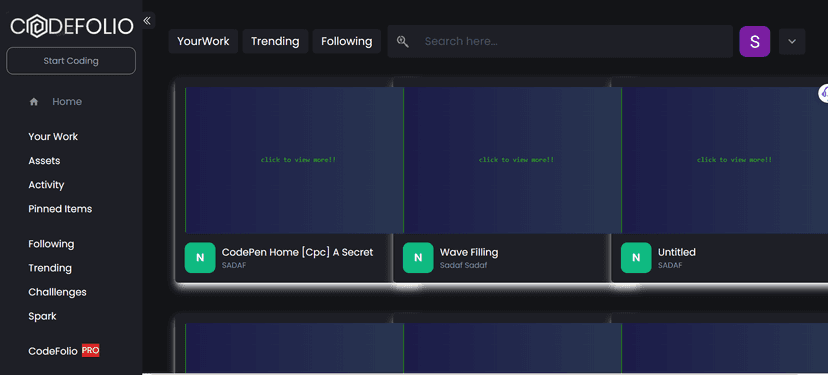The image size is (828, 375).
Task: Open Spark in the sidebar
Action: [x=42, y=316]
